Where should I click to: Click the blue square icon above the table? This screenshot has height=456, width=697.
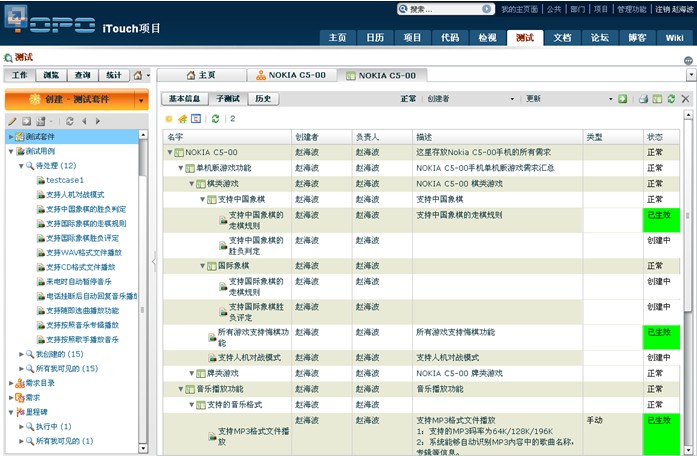(196, 119)
